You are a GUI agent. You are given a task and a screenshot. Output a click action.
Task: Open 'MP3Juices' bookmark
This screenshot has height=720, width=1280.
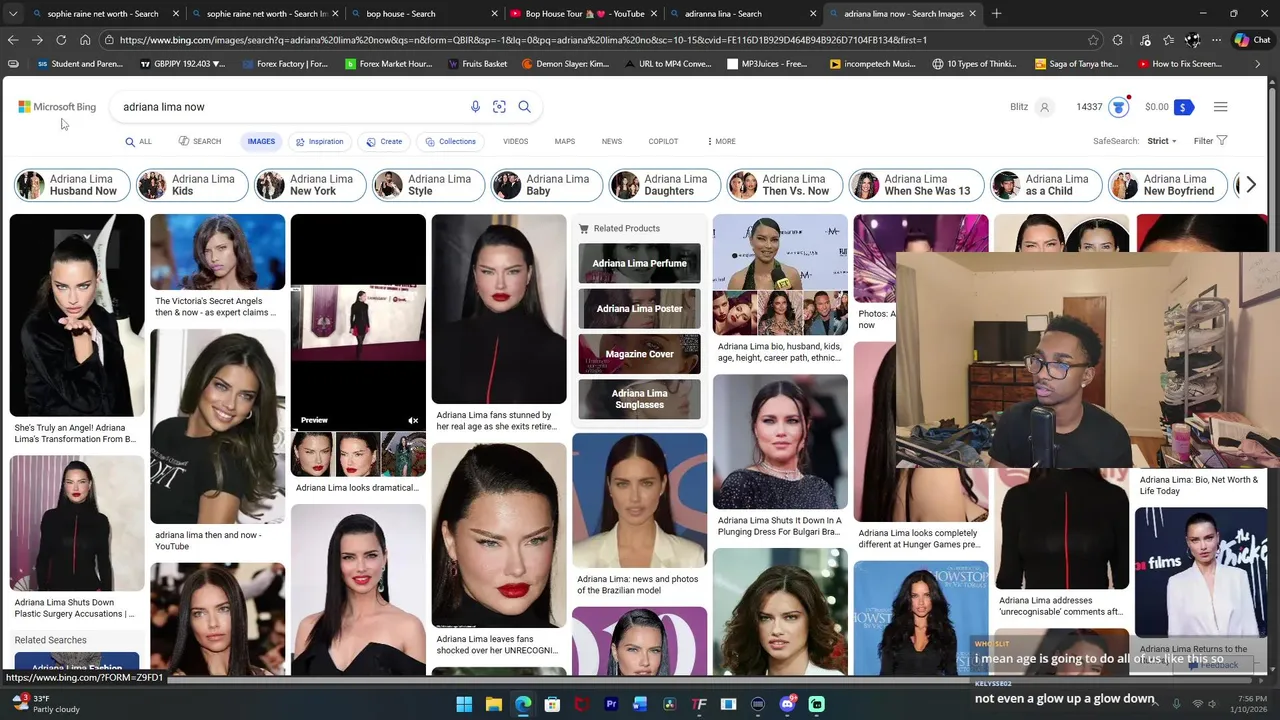(767, 64)
